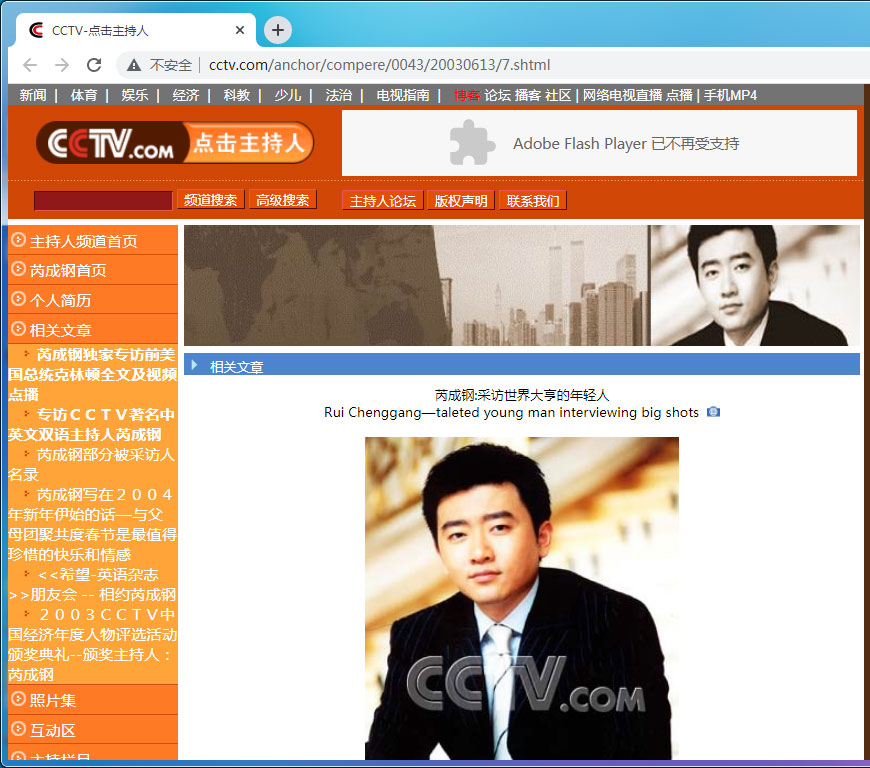Open 网络电视直播 link
Viewport: 870px width, 768px height.
(x=623, y=95)
